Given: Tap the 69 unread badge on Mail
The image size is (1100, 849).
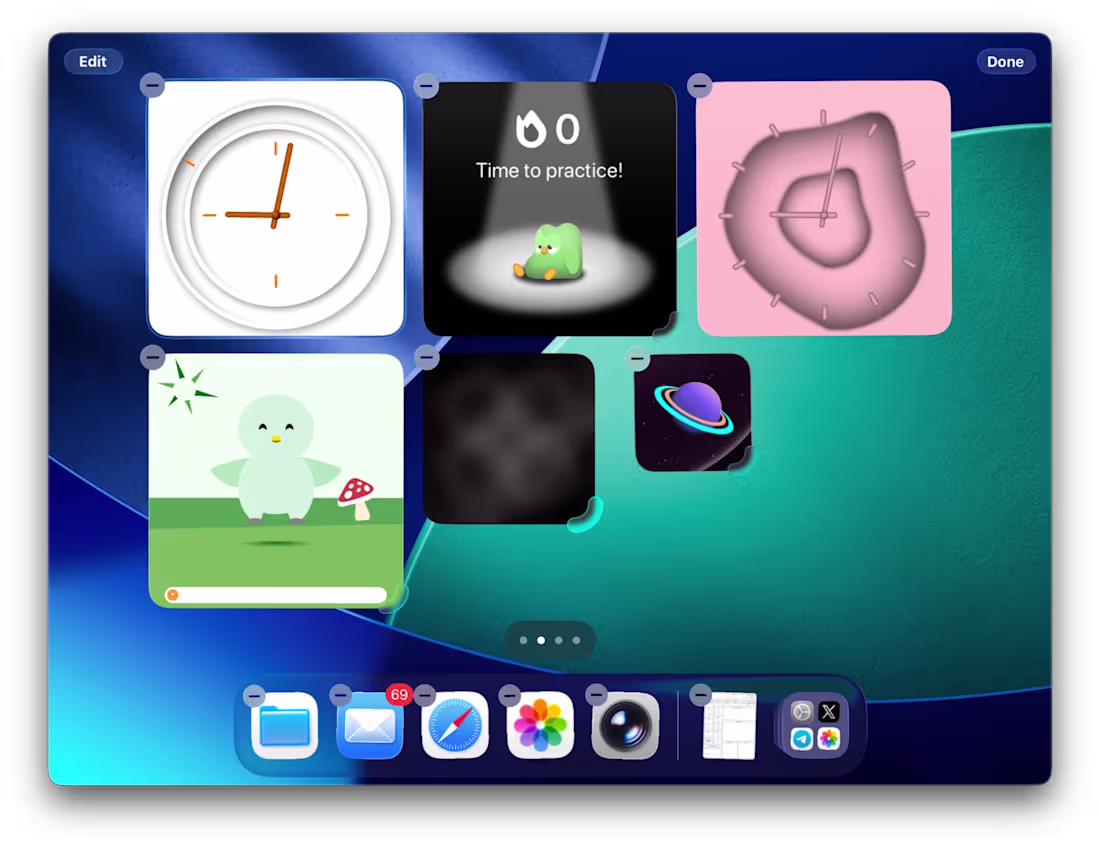Looking at the screenshot, I should [x=399, y=695].
